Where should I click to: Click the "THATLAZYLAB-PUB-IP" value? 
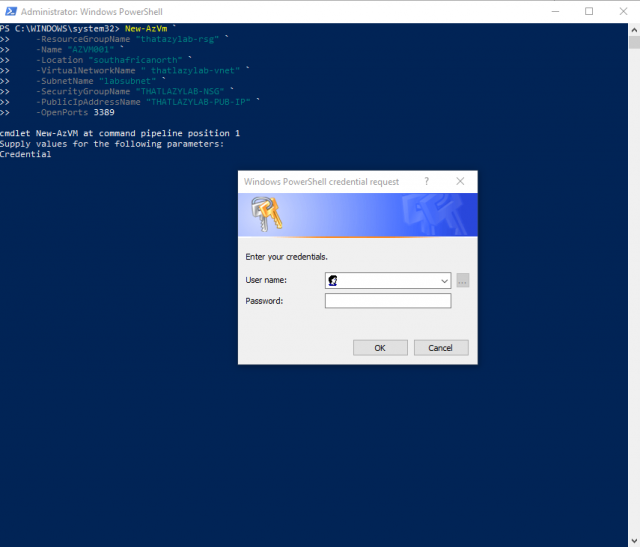(x=198, y=102)
